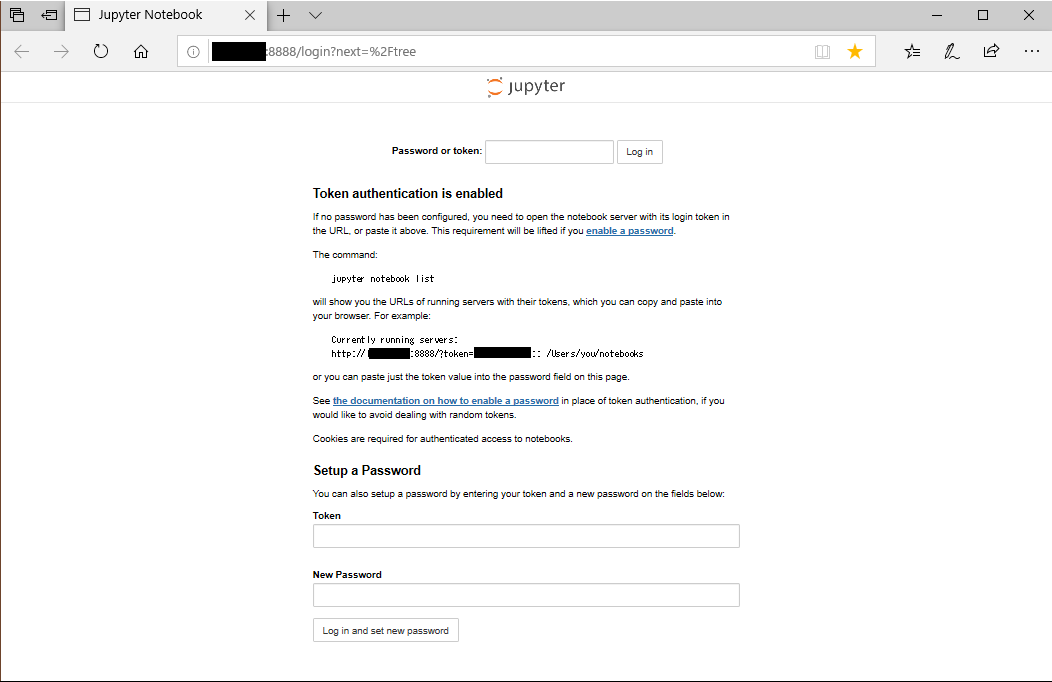Click the Log in button
Image resolution: width=1052 pixels, height=682 pixels.
[639, 152]
